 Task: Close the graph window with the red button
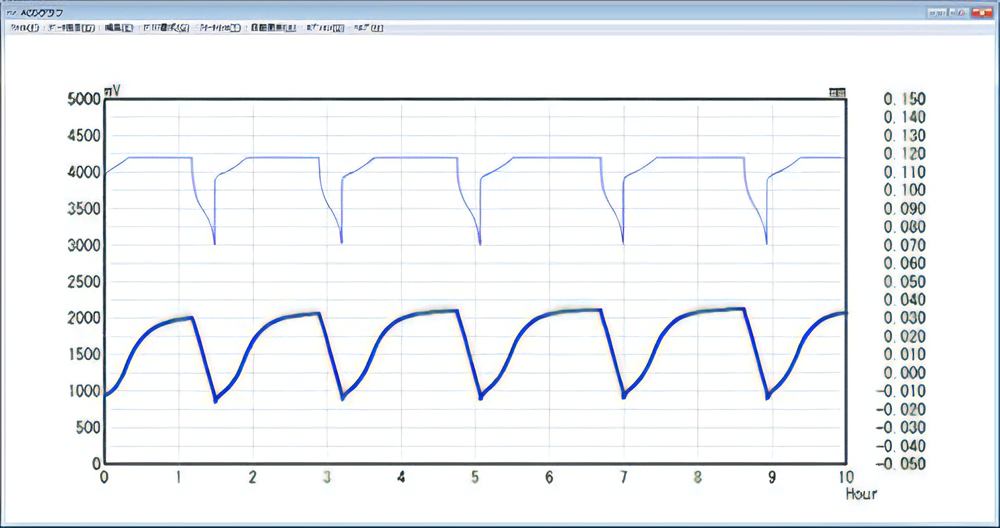point(982,13)
